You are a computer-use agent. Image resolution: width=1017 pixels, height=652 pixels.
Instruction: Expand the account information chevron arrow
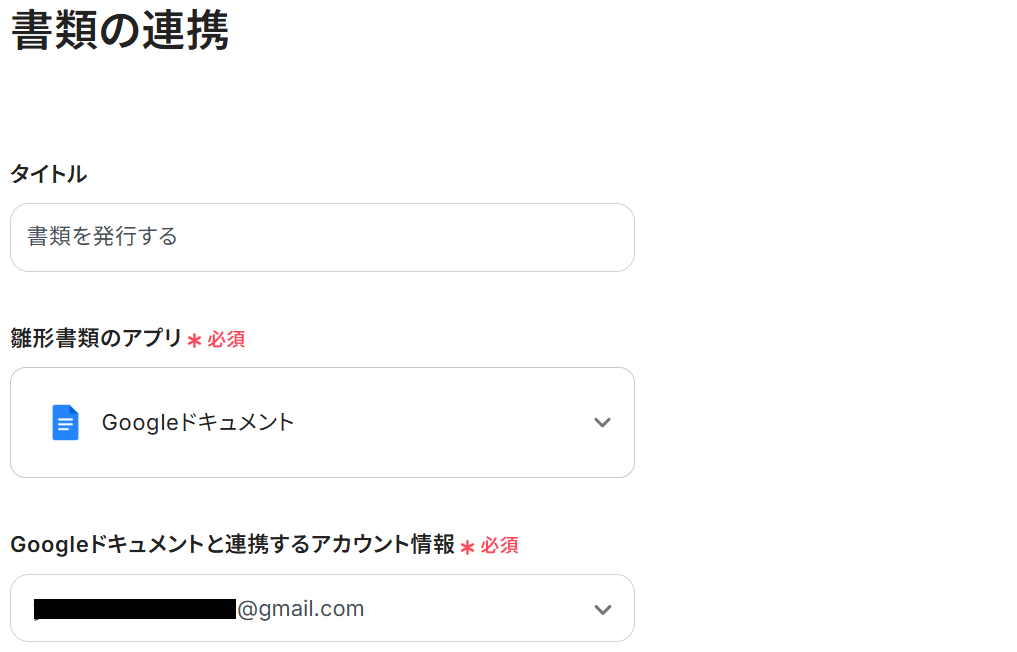(x=602, y=609)
